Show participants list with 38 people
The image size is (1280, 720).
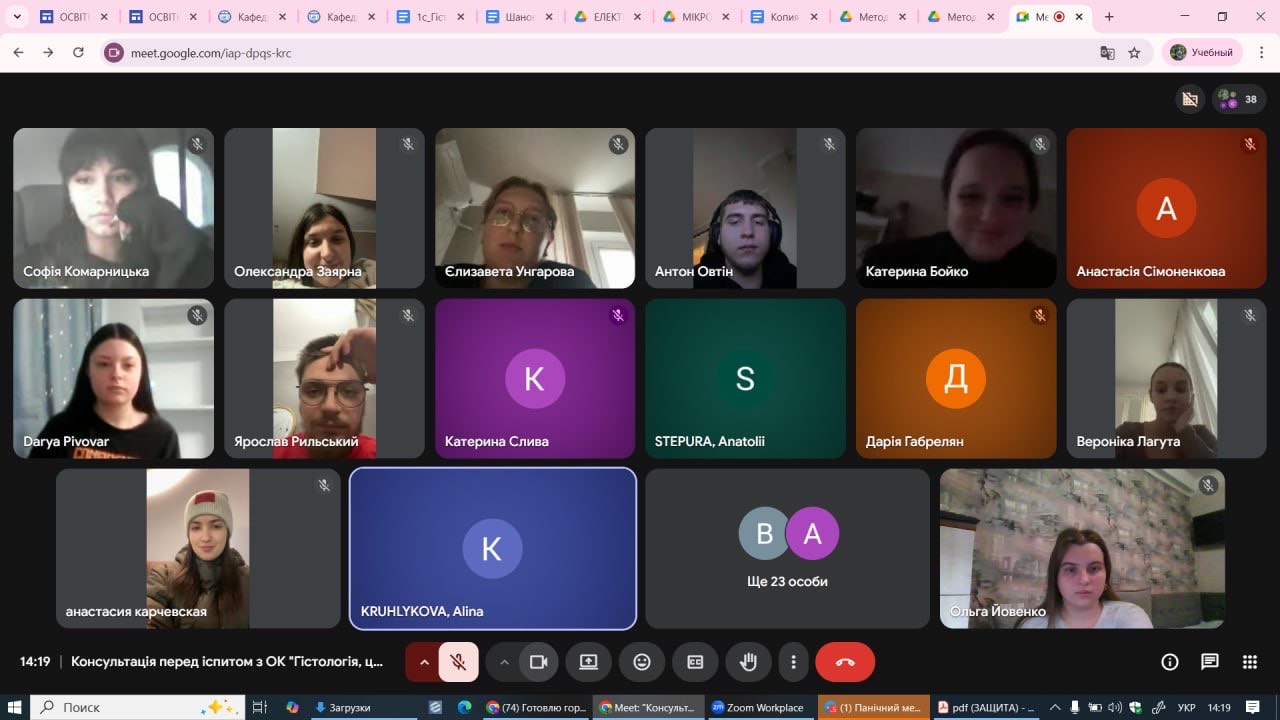[1239, 99]
